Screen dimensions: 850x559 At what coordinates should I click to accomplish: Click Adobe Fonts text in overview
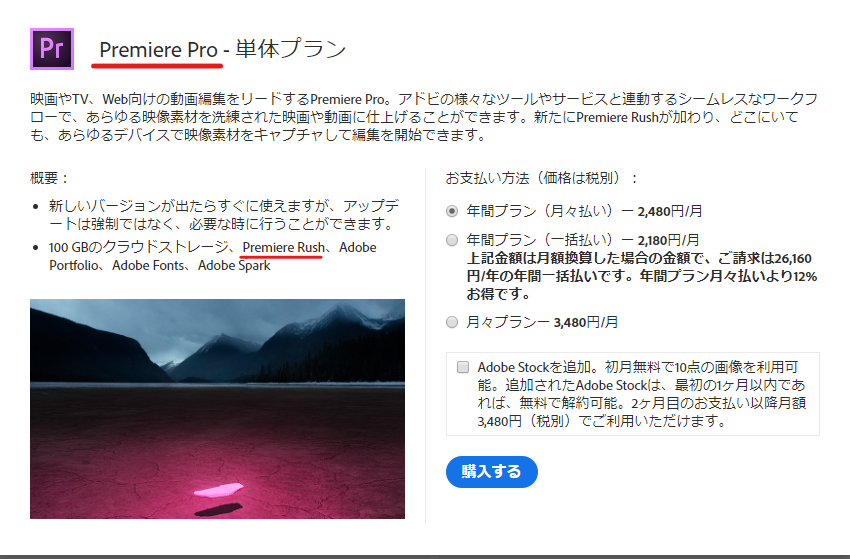(x=148, y=265)
